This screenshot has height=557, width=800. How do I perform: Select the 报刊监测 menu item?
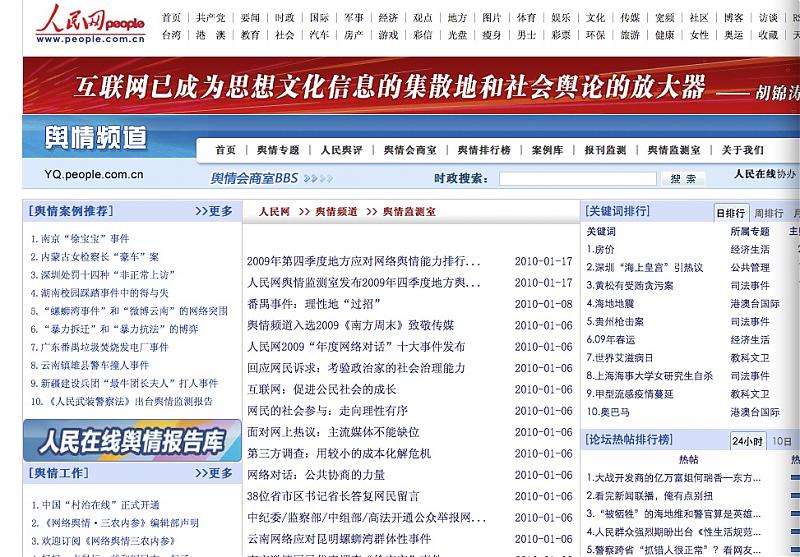605,150
